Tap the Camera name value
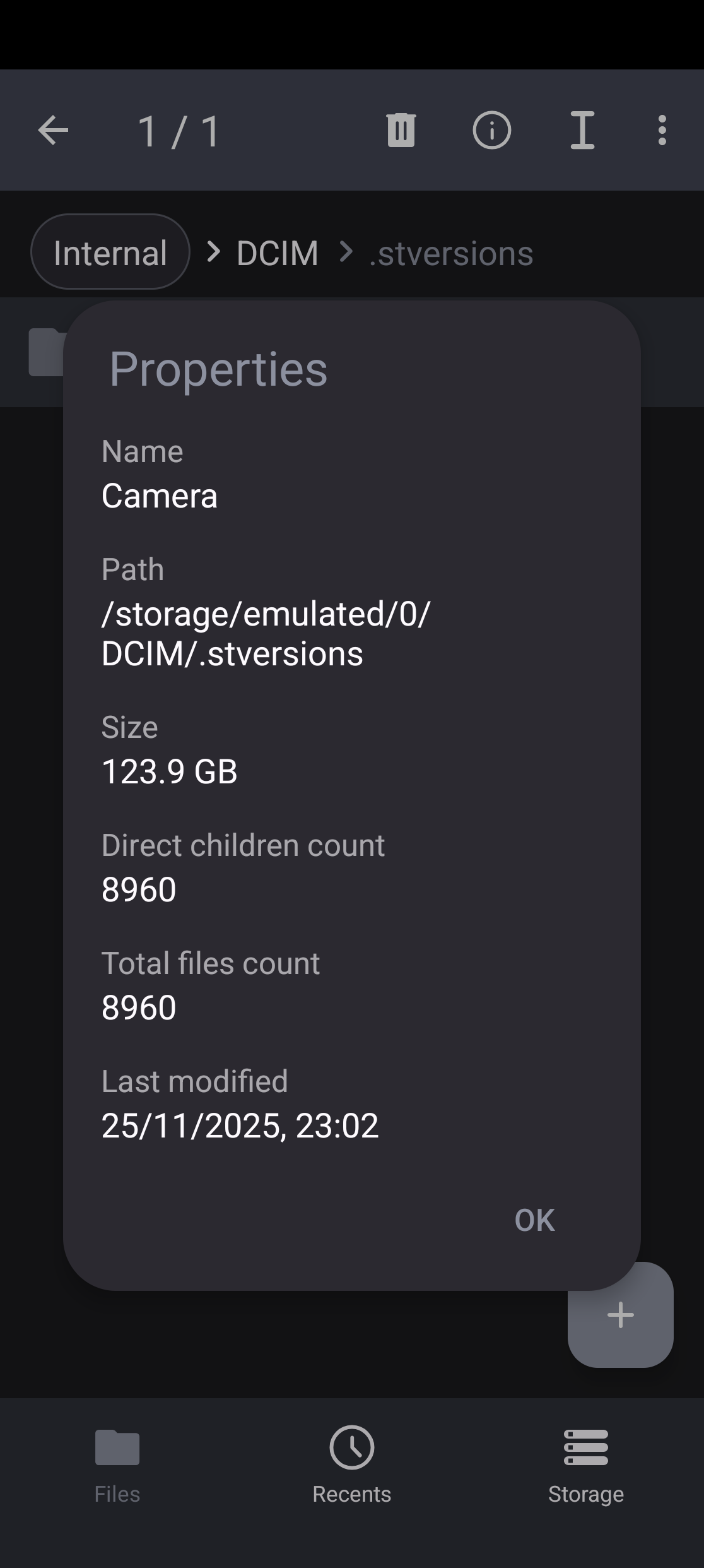 tap(160, 496)
